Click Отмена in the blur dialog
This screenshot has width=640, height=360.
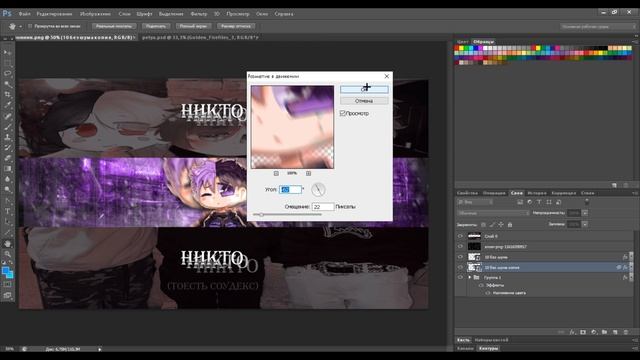[364, 101]
